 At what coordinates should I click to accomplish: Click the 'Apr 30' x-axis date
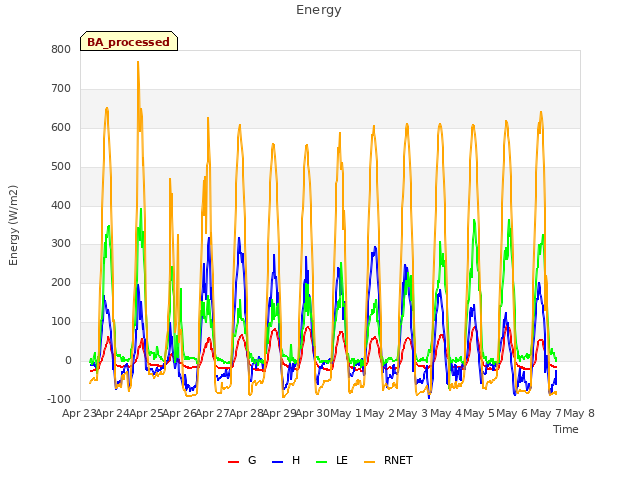(x=313, y=413)
